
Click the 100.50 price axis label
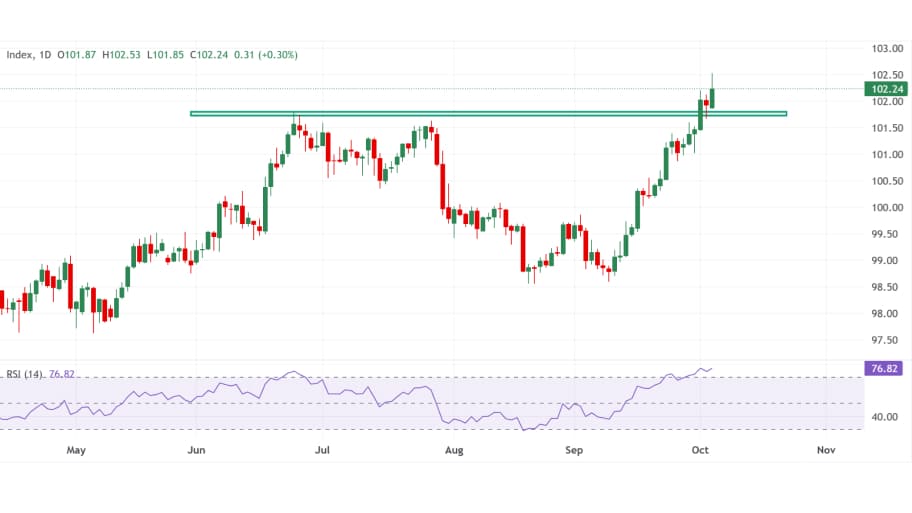(887, 181)
